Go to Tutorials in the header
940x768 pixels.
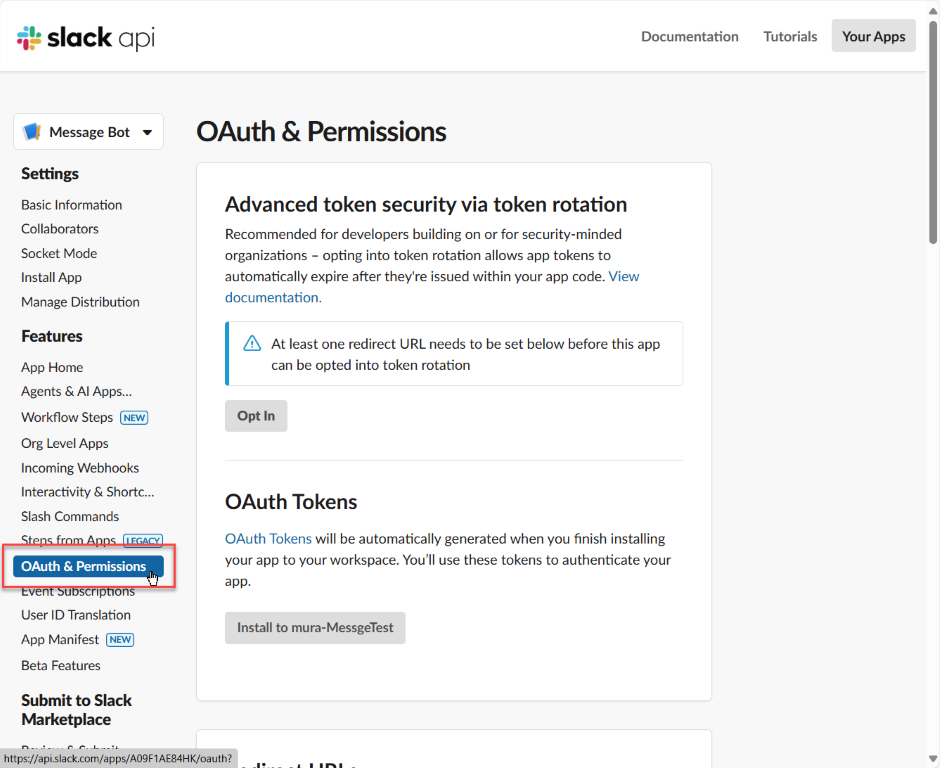point(790,36)
